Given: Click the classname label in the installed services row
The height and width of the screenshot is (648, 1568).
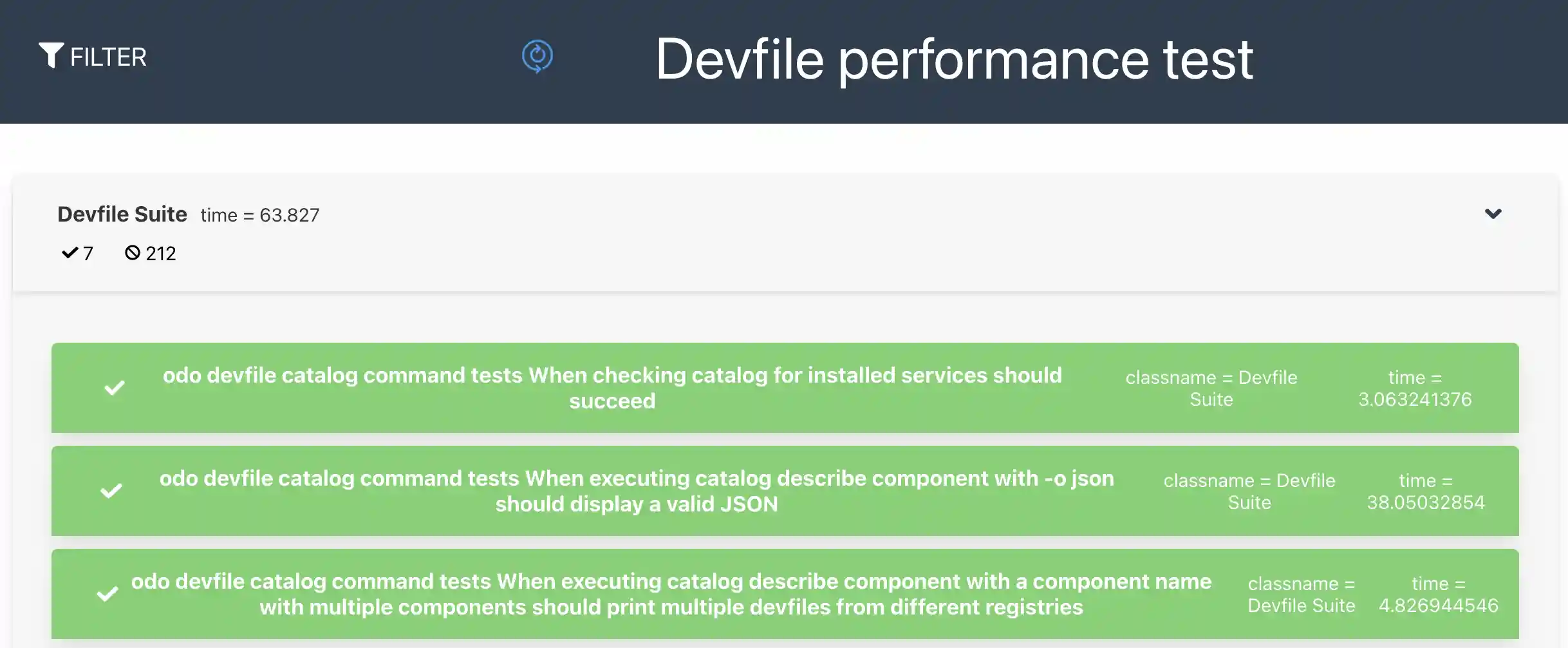Looking at the screenshot, I should pos(1211,388).
